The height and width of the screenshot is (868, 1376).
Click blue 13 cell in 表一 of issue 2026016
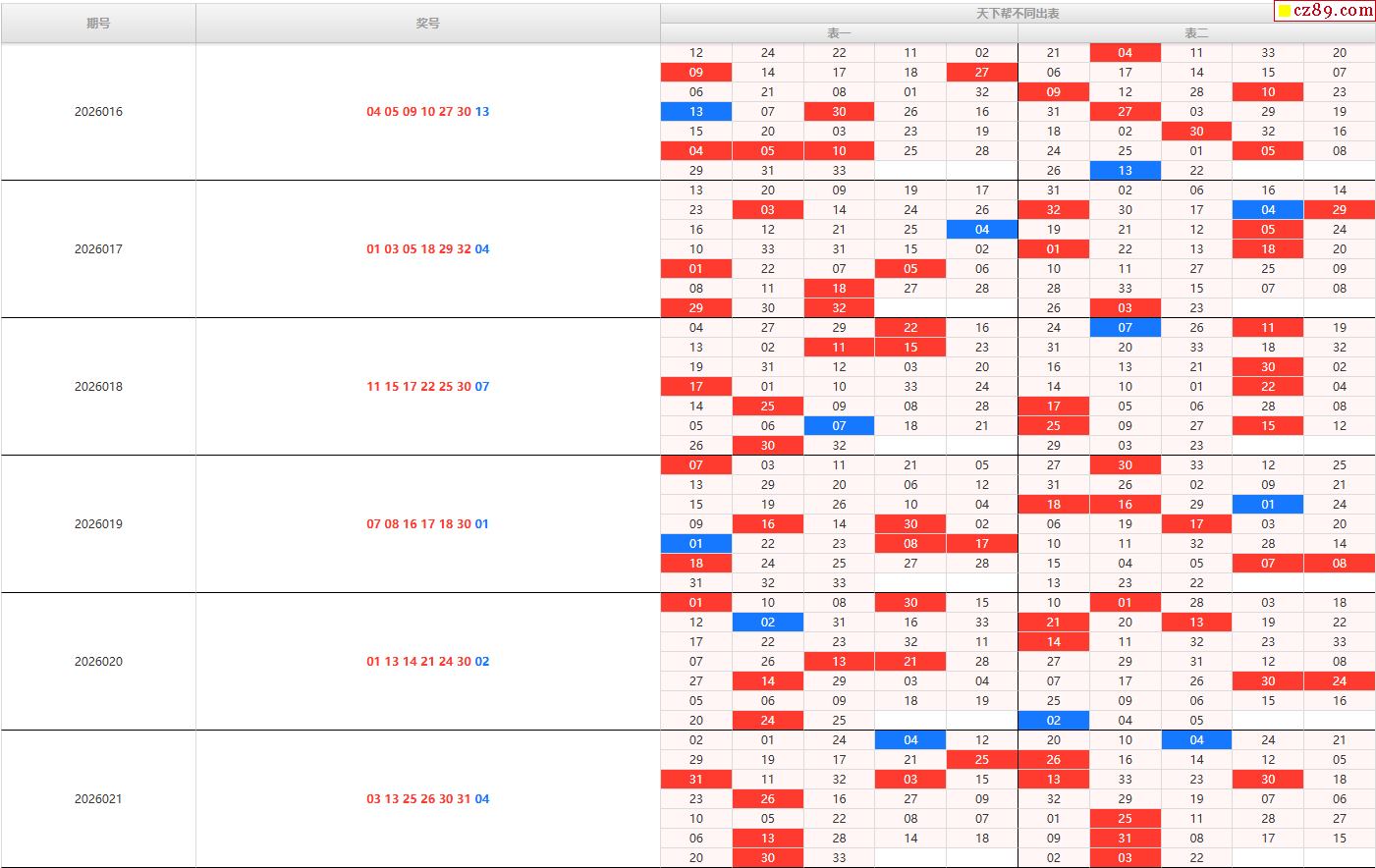pos(696,112)
